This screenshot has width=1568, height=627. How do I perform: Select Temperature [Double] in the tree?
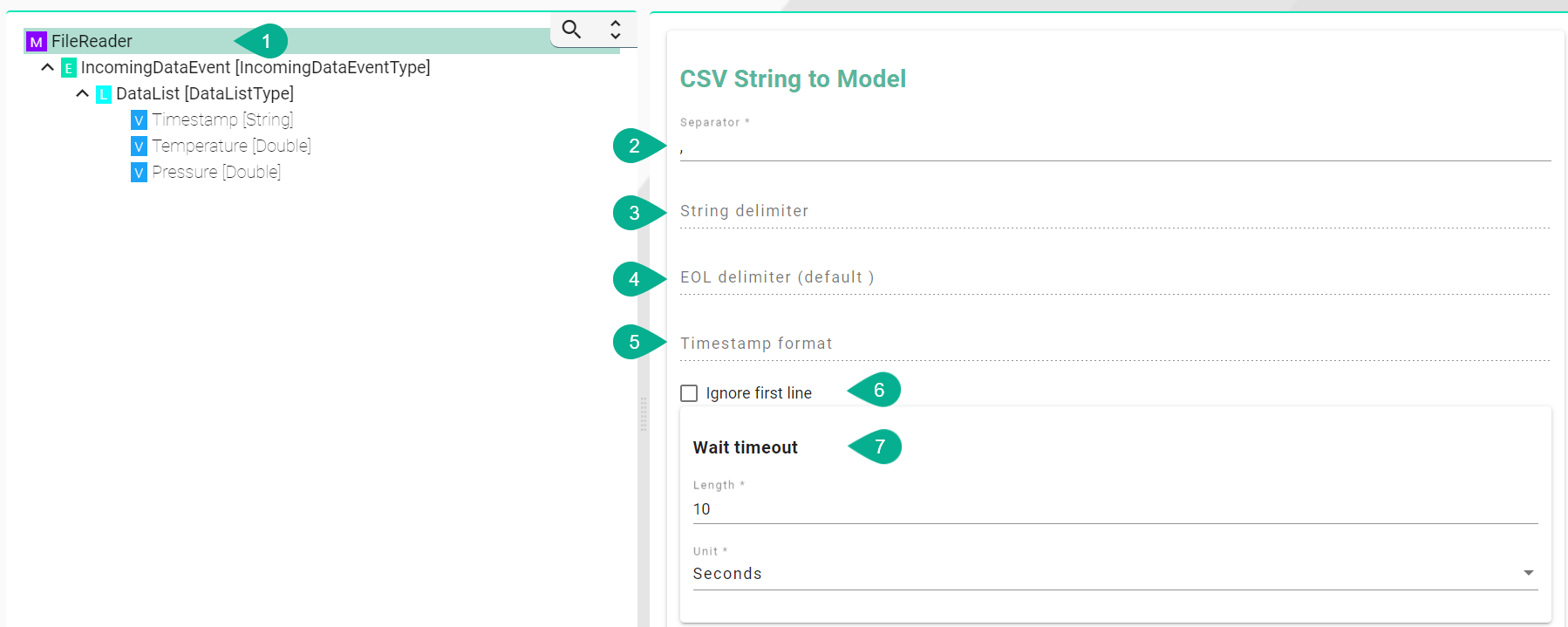(231, 146)
